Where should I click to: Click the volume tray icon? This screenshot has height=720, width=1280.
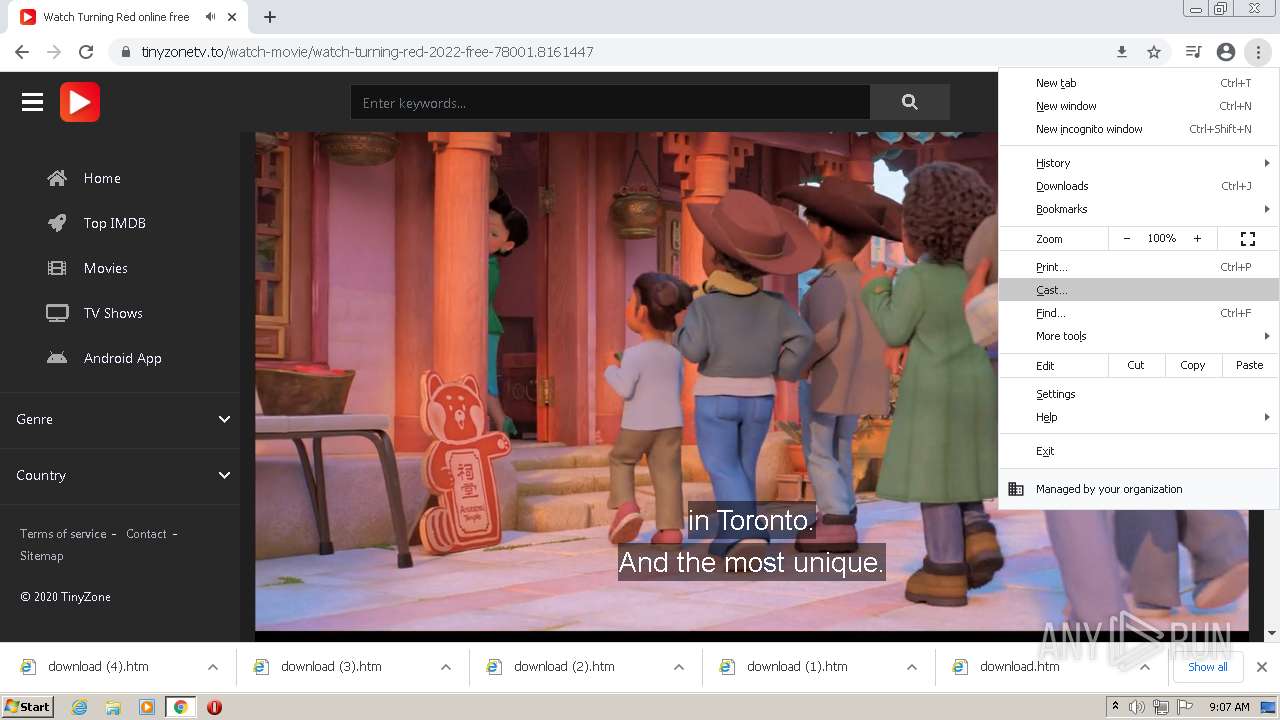(x=1137, y=707)
